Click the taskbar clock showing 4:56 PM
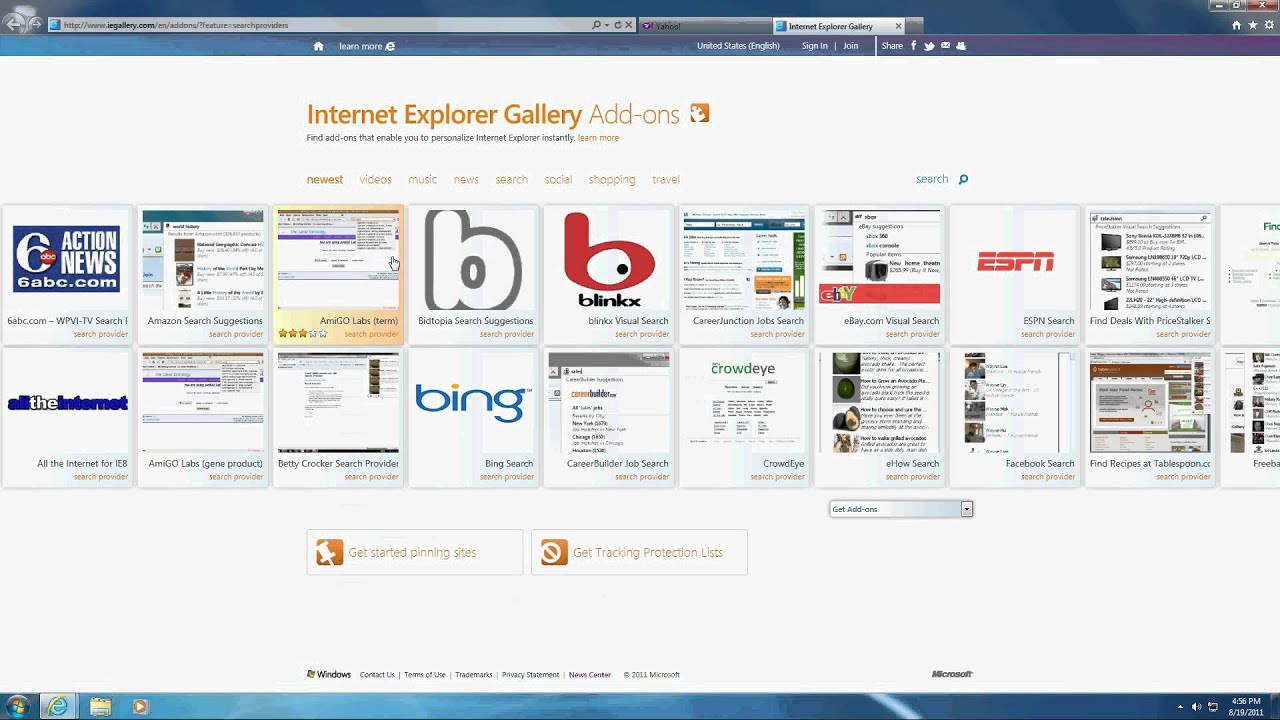1280x720 pixels. click(1245, 706)
